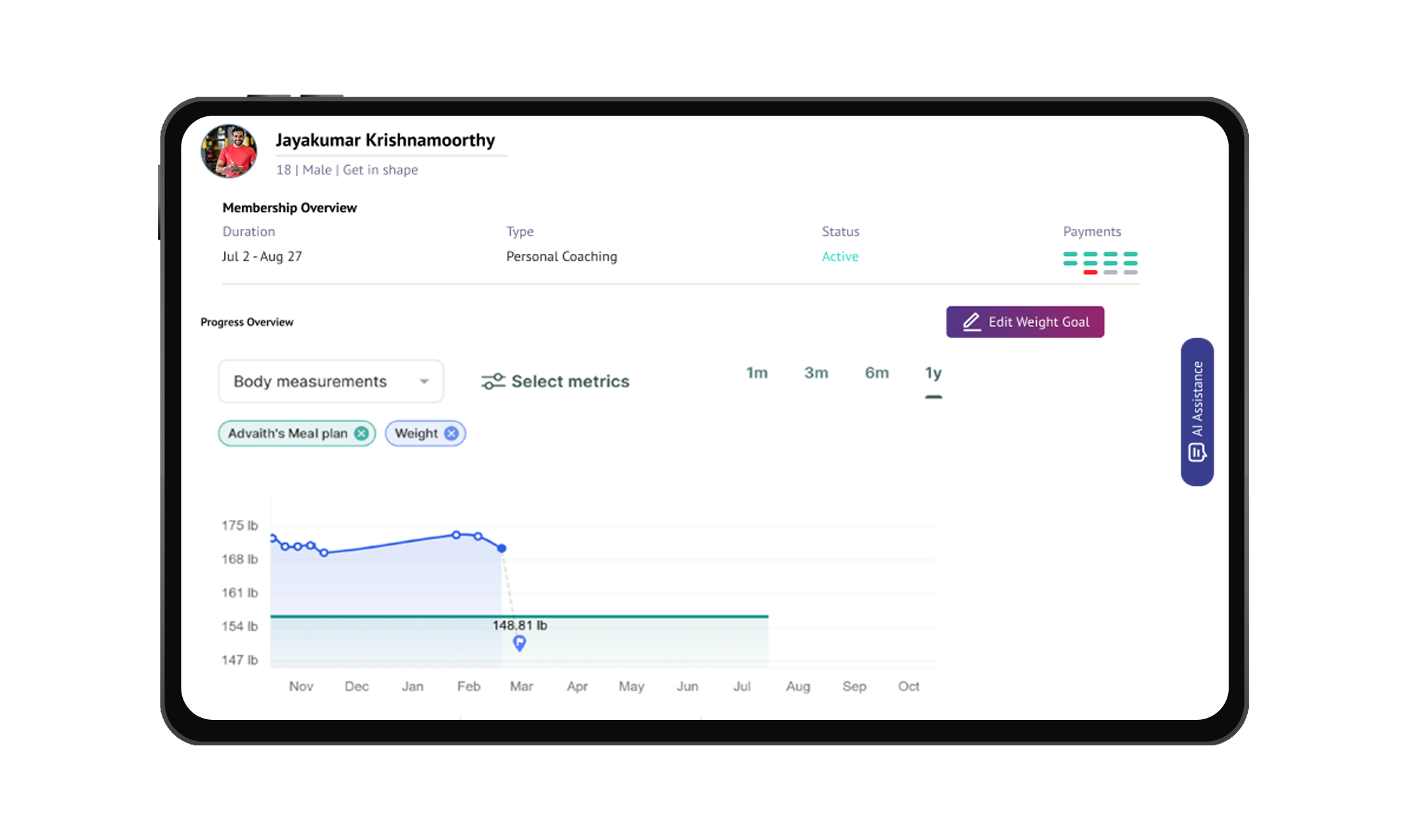Click the pencil icon on Edit Weight Goal

[x=972, y=322]
